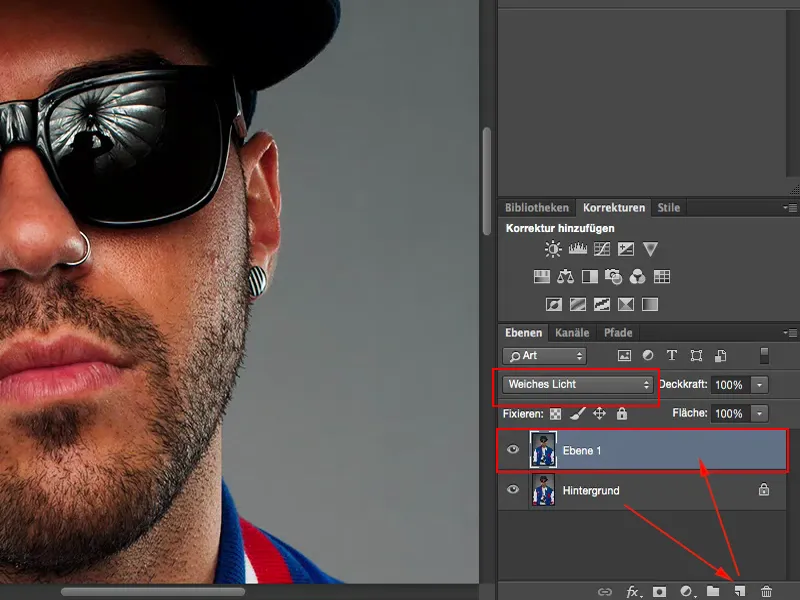Switch to the Kanäle tab
This screenshot has width=800, height=600.
click(572, 333)
